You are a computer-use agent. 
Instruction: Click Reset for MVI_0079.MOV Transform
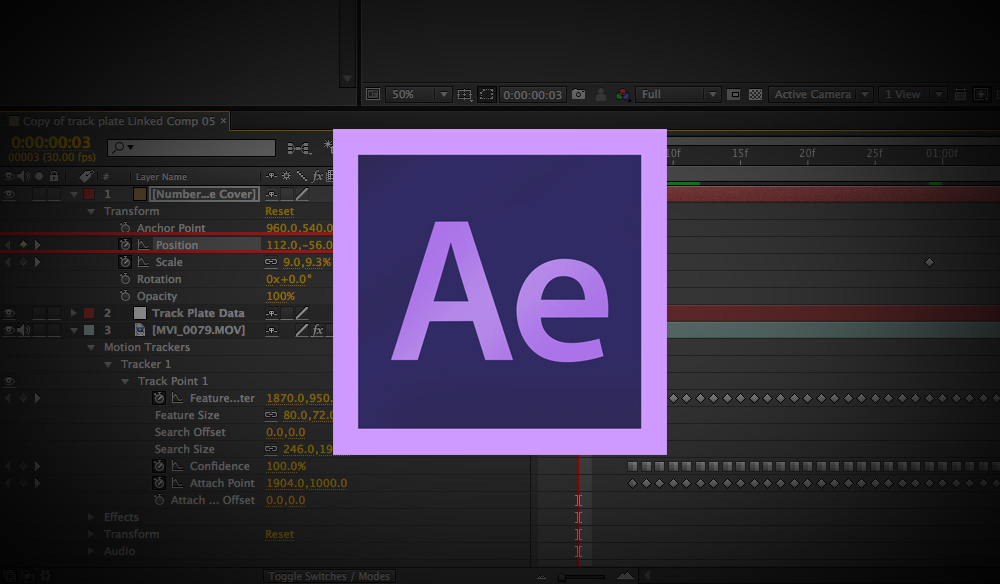[x=279, y=534]
